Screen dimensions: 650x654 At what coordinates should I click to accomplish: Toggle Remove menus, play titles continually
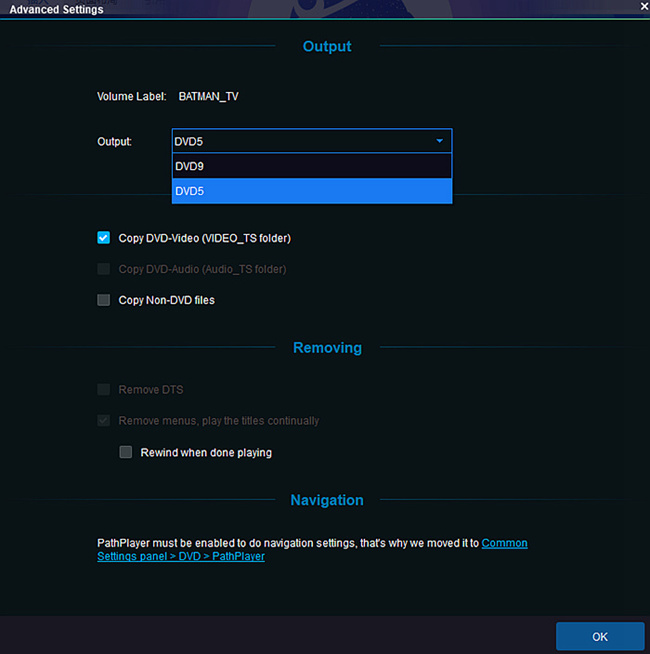[103, 421]
